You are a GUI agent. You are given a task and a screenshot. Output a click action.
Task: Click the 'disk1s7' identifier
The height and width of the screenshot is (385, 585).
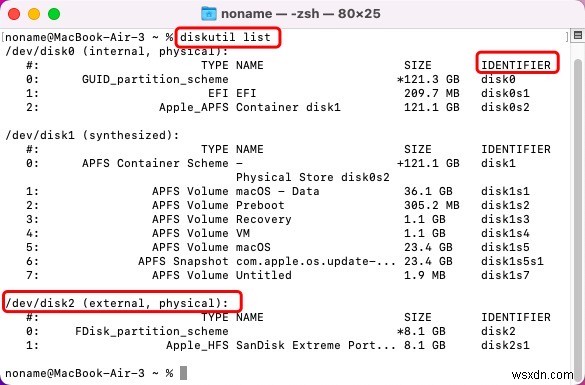(x=505, y=275)
